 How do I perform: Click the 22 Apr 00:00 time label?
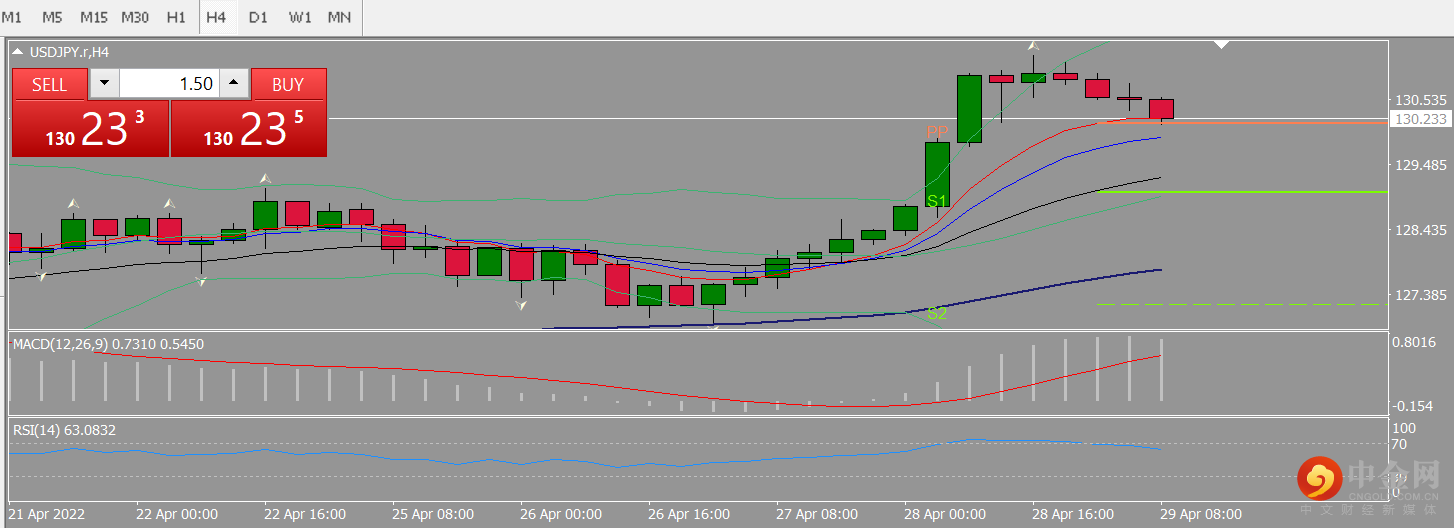pyautogui.click(x=177, y=514)
